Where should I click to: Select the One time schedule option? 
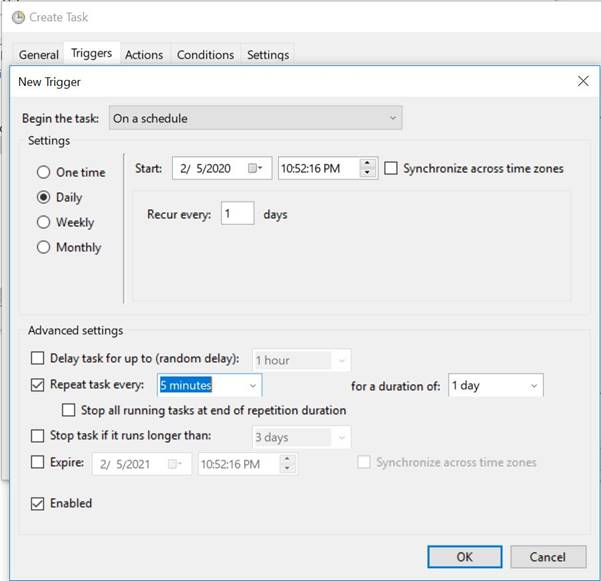(x=43, y=172)
